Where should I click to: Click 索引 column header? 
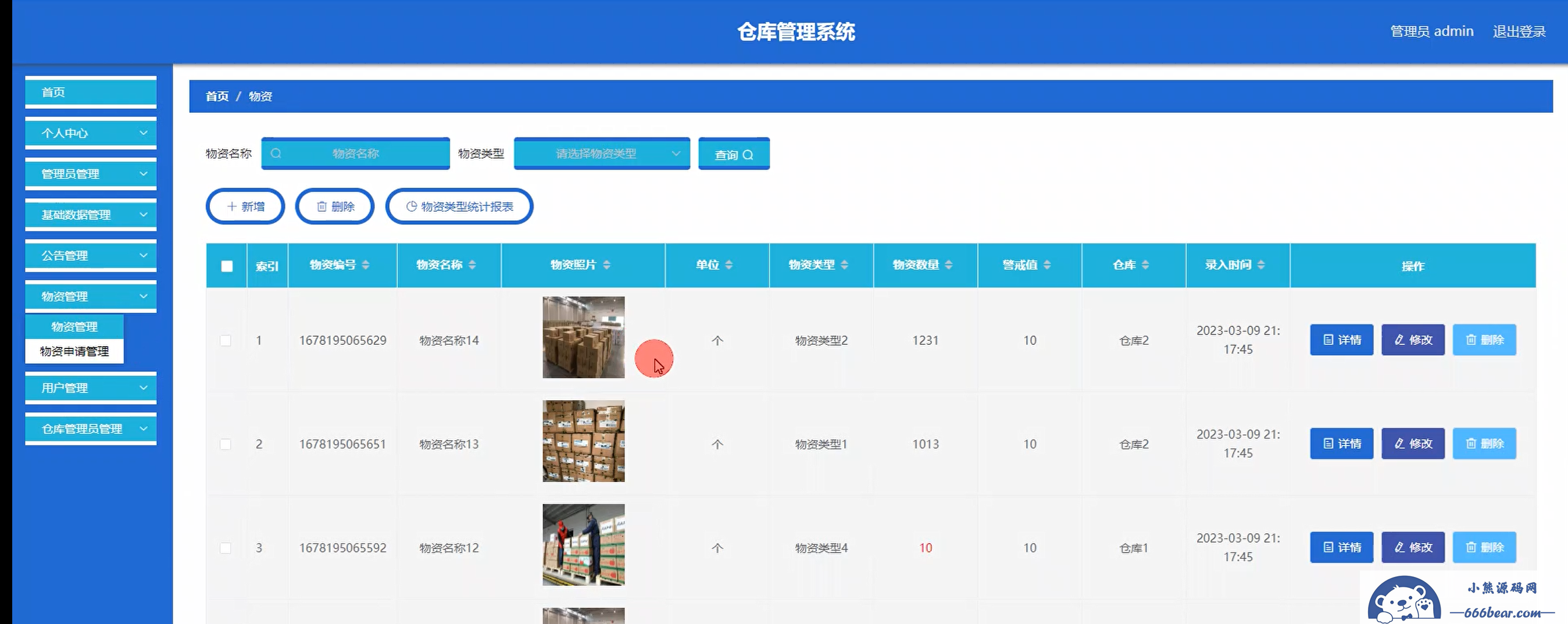[267, 266]
